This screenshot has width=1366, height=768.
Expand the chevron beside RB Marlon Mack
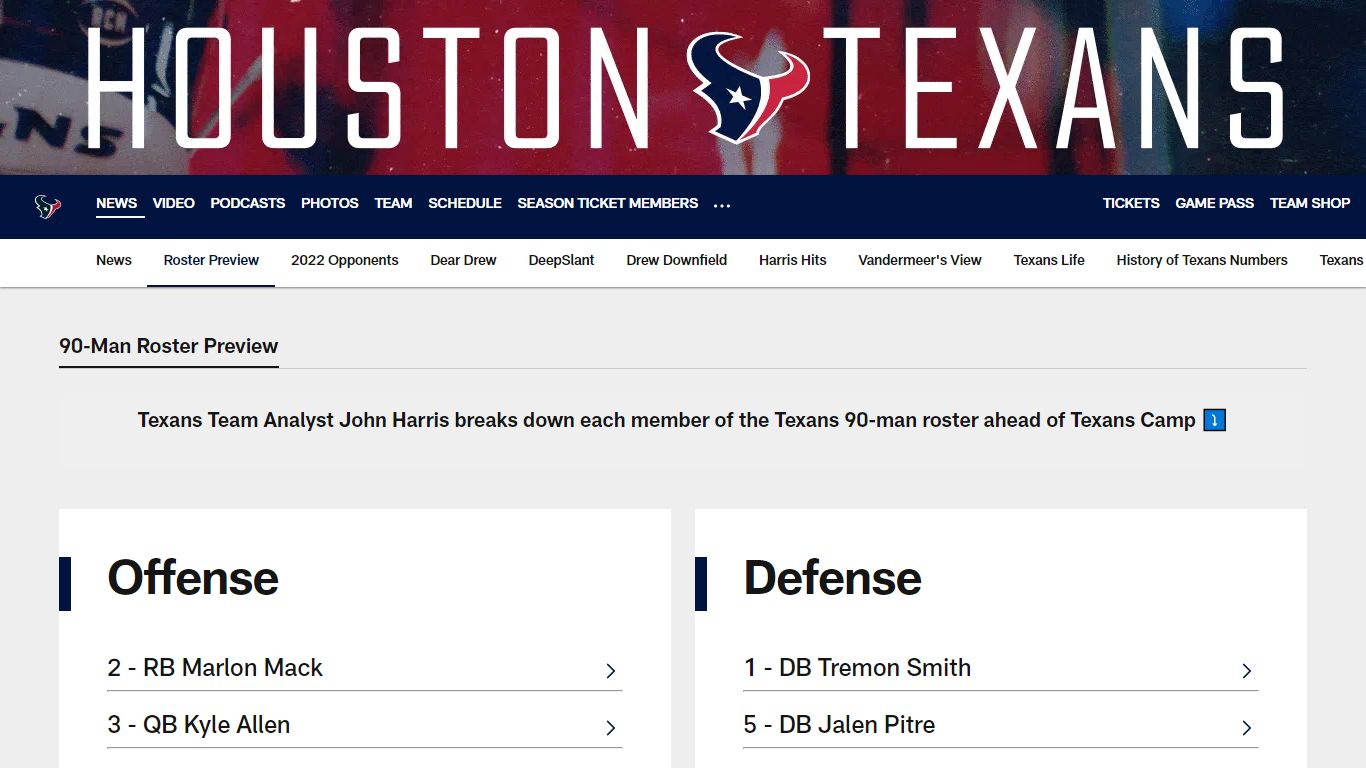[x=610, y=671]
